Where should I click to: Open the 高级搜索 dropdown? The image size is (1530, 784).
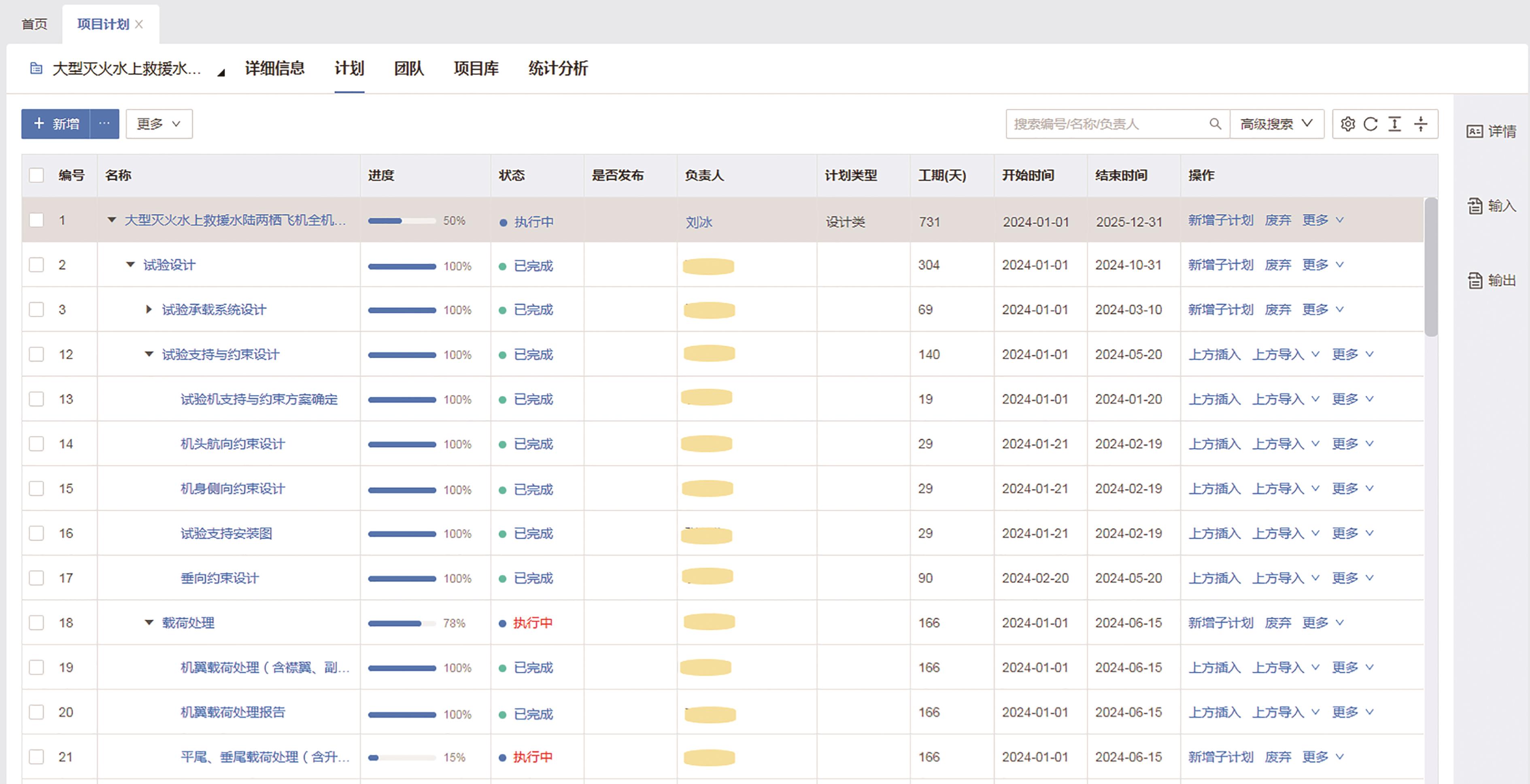coord(1276,124)
